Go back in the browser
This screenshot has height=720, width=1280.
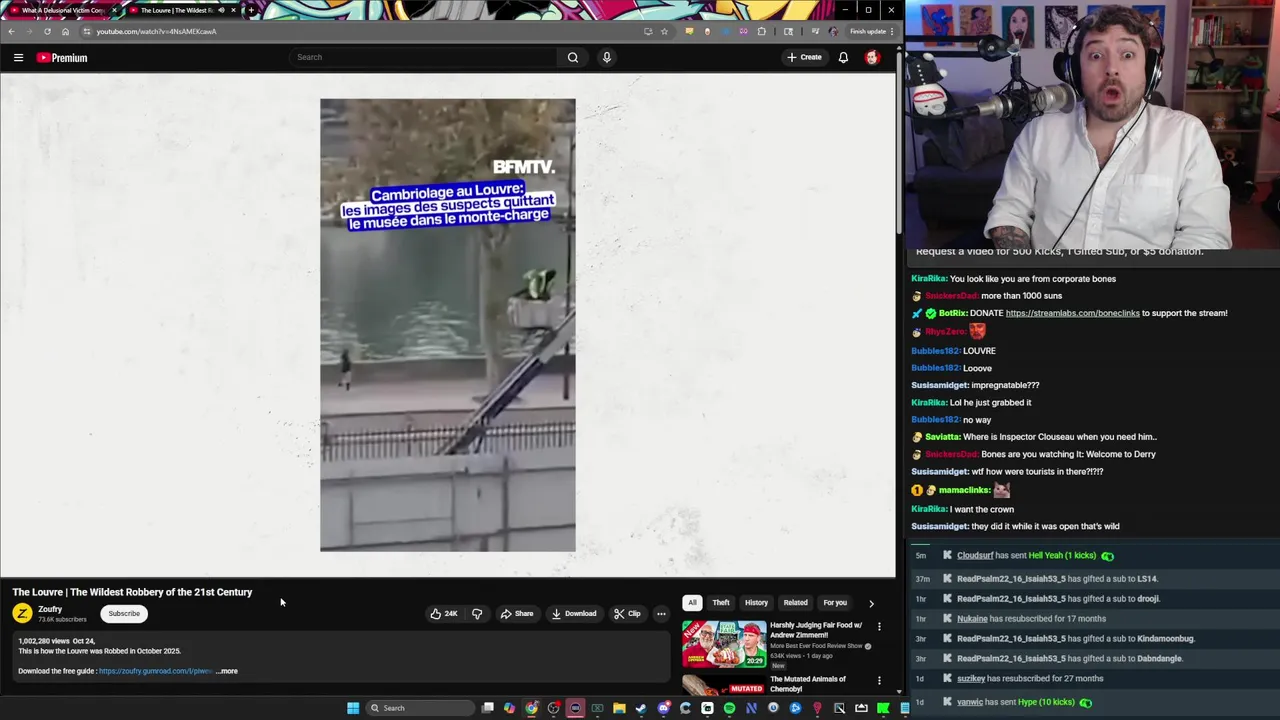click(11, 31)
